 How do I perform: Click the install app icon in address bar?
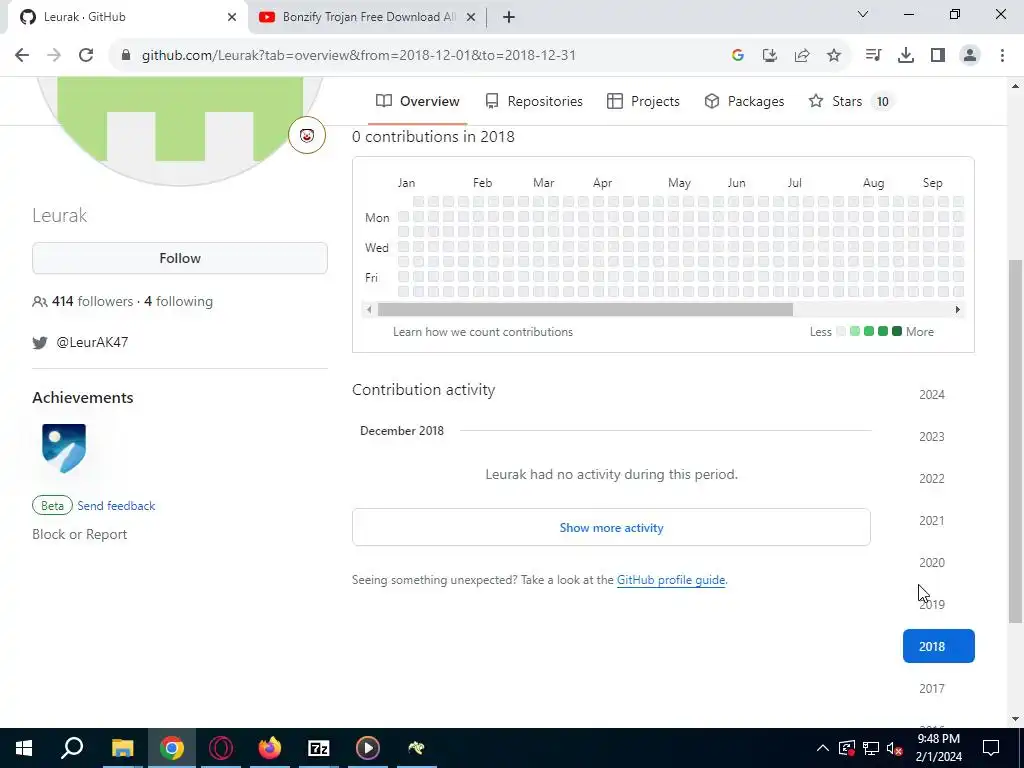770,56
